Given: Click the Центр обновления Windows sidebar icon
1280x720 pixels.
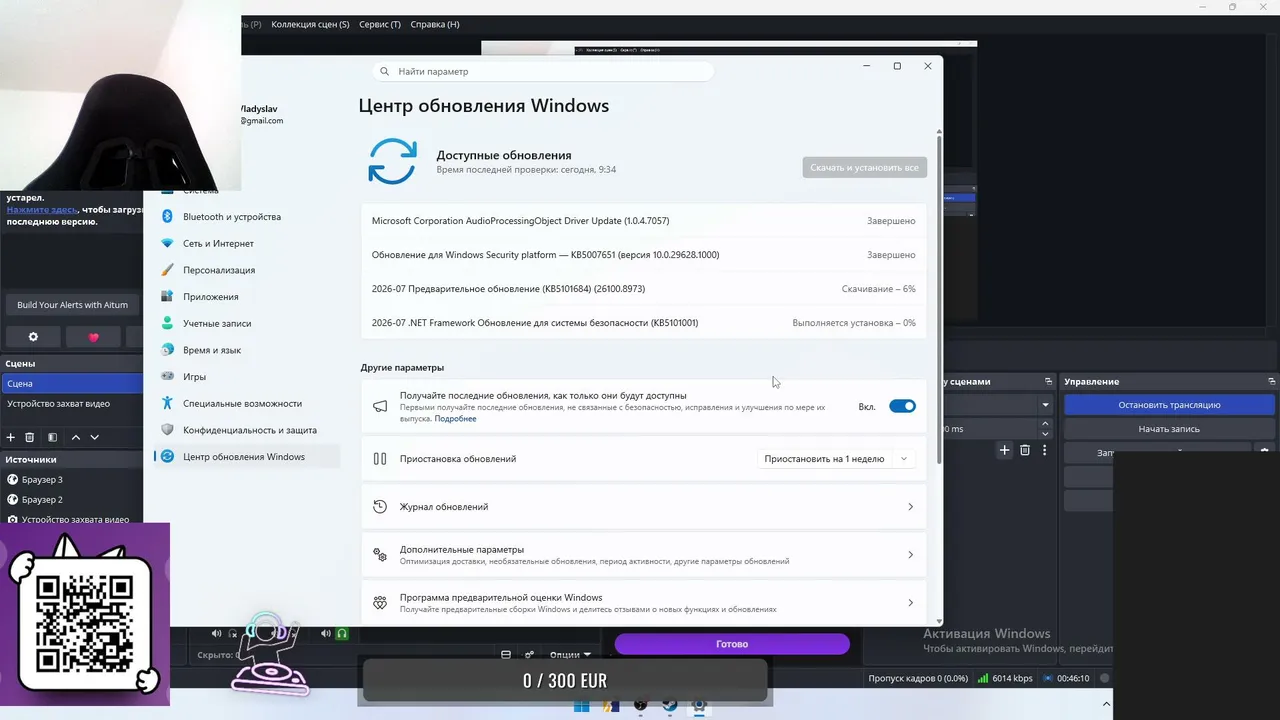Looking at the screenshot, I should pyautogui.click(x=167, y=457).
